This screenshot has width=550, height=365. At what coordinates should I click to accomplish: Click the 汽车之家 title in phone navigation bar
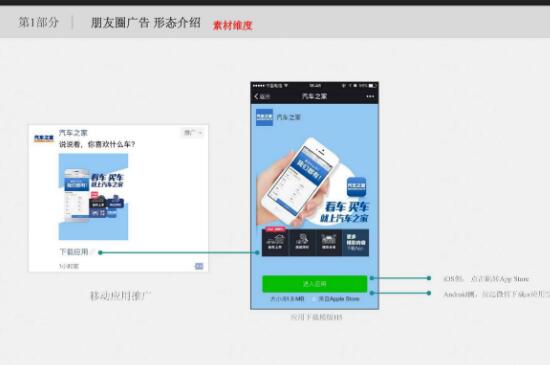[314, 96]
